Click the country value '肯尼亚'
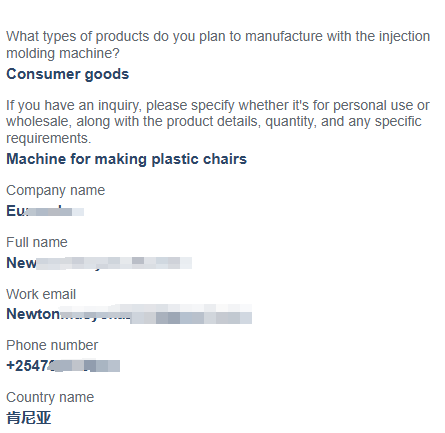445x433 pixels. tap(29, 418)
